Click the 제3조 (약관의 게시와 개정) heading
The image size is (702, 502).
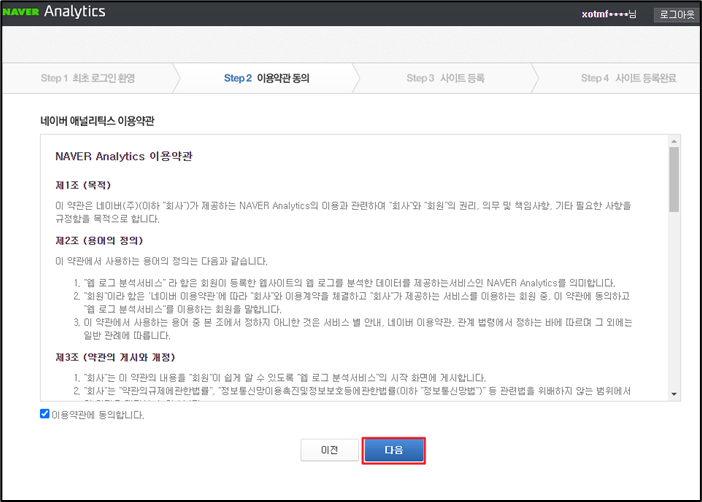pos(115,357)
